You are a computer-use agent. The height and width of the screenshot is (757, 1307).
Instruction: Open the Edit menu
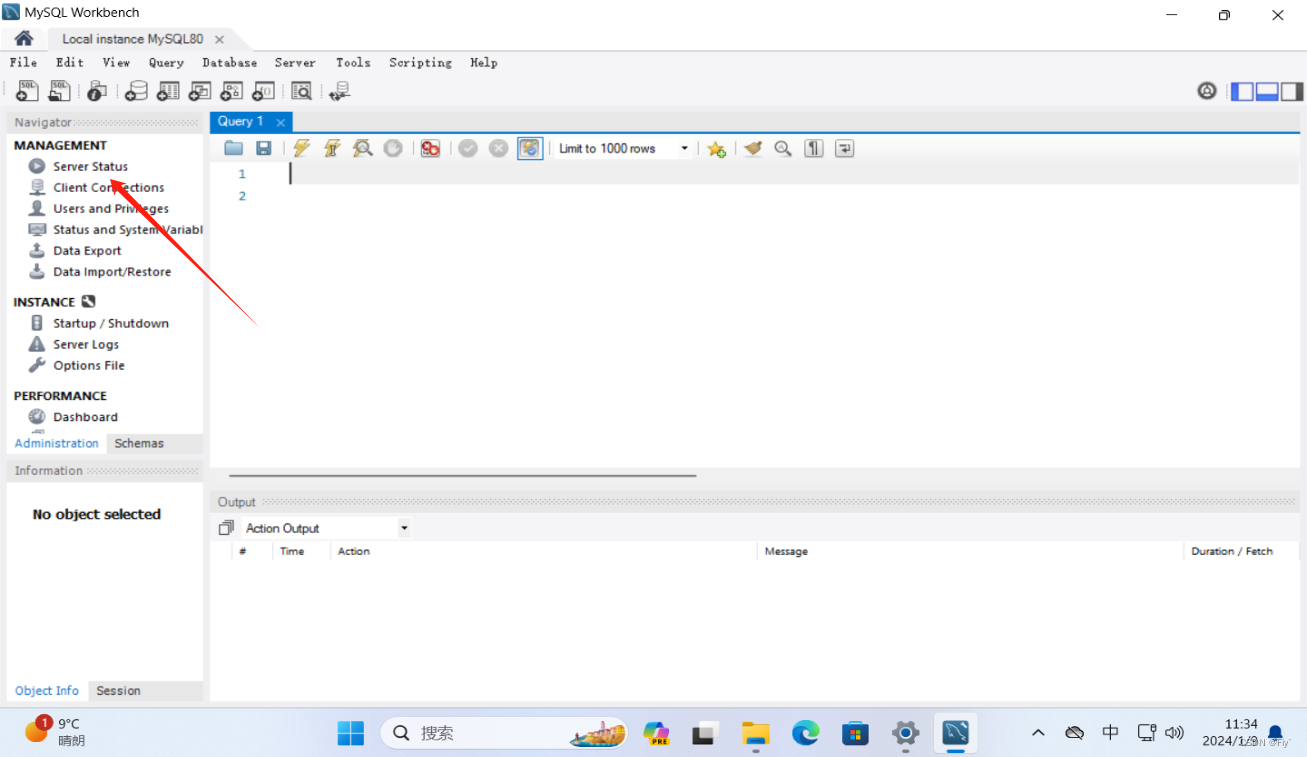70,62
